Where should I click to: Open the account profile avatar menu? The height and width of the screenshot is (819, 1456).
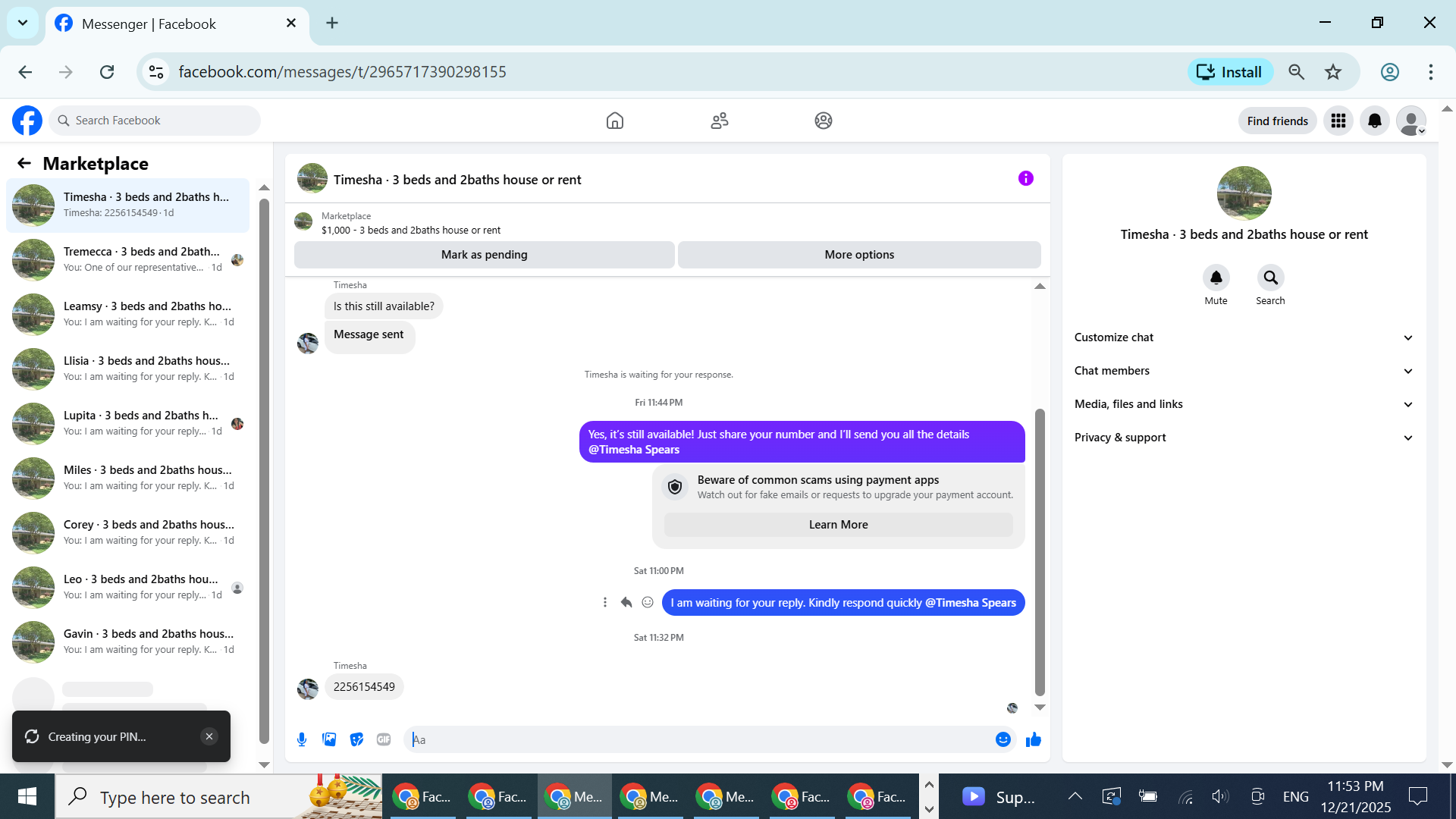coord(1411,121)
